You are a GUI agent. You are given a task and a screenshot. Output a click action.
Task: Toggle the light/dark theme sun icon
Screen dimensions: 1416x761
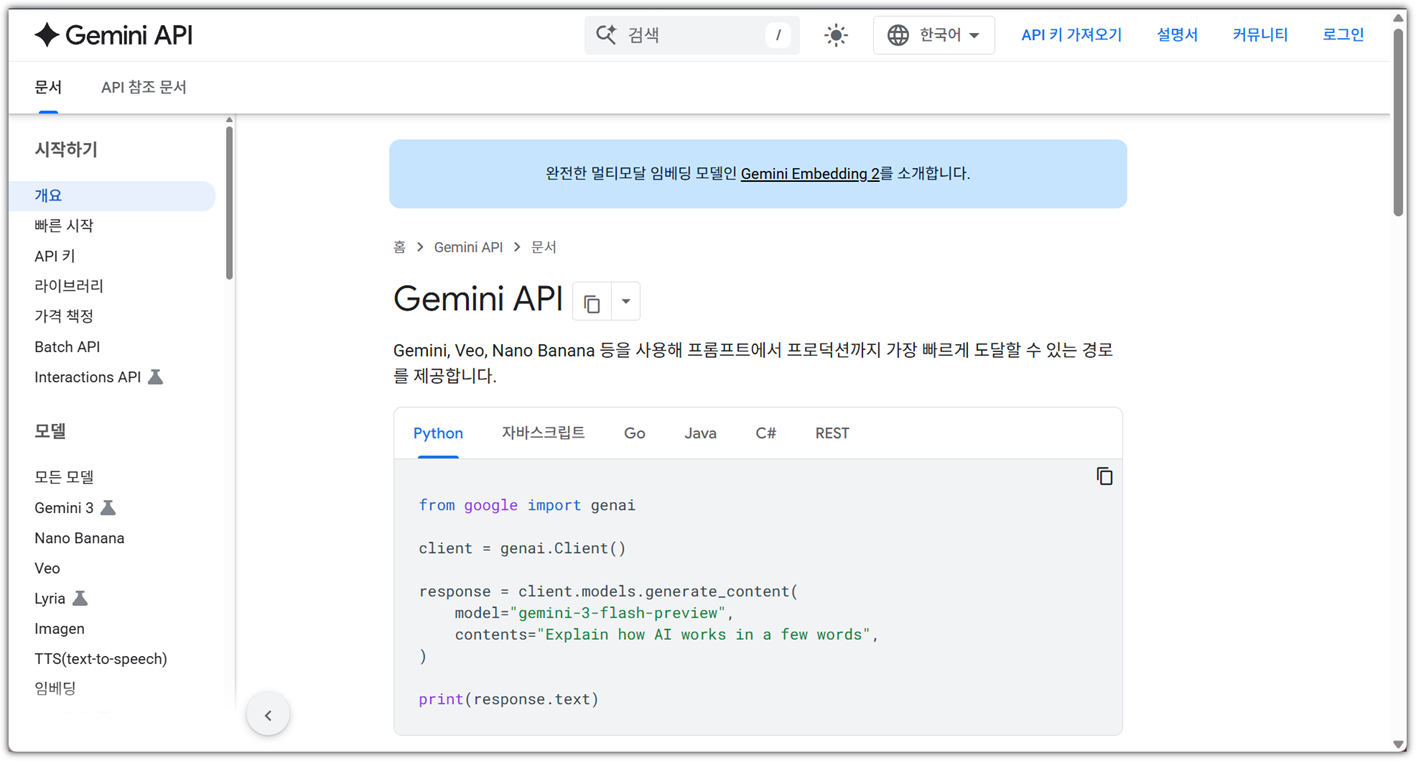pos(836,35)
